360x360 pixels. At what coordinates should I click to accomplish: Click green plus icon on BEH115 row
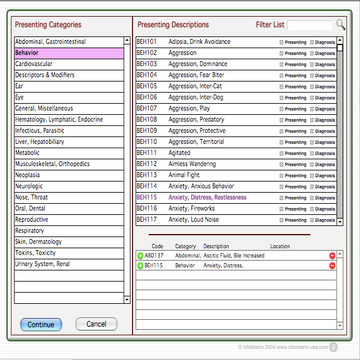coord(140,266)
